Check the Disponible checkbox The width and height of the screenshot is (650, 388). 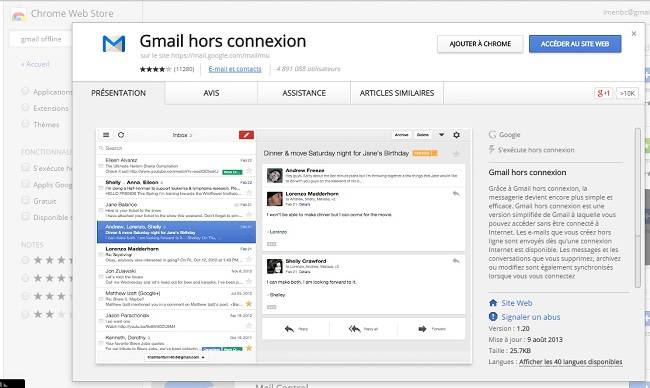point(25,217)
